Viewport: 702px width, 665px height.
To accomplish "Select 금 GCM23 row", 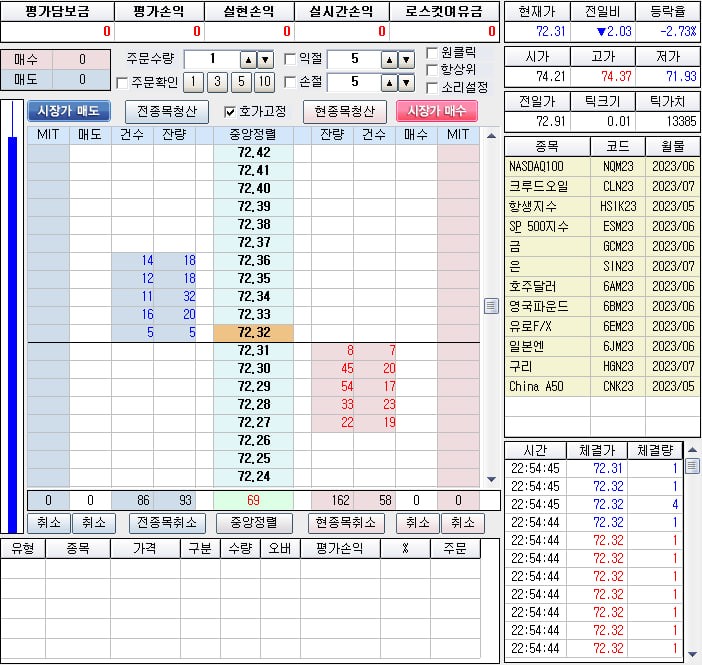I will pos(602,246).
